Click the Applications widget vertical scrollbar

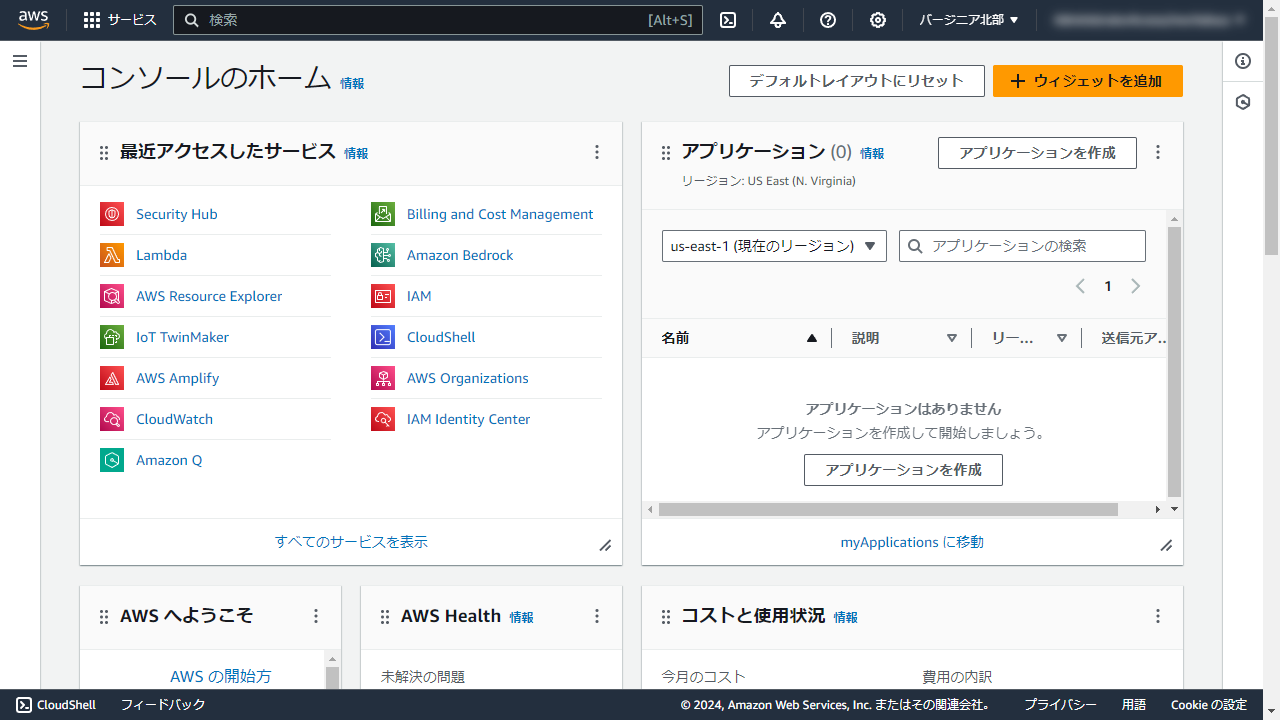(1174, 361)
